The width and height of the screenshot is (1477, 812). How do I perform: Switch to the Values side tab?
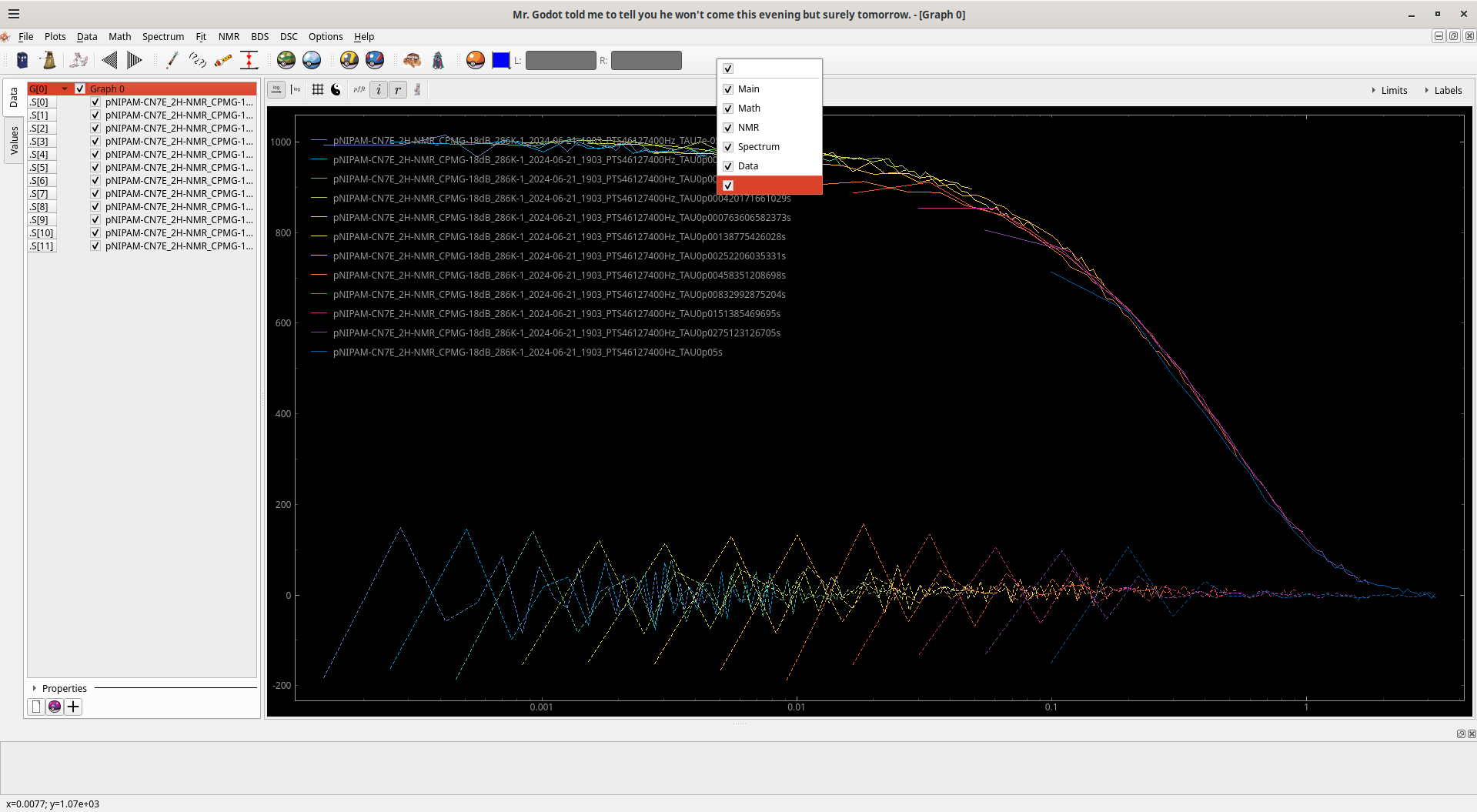[x=14, y=140]
